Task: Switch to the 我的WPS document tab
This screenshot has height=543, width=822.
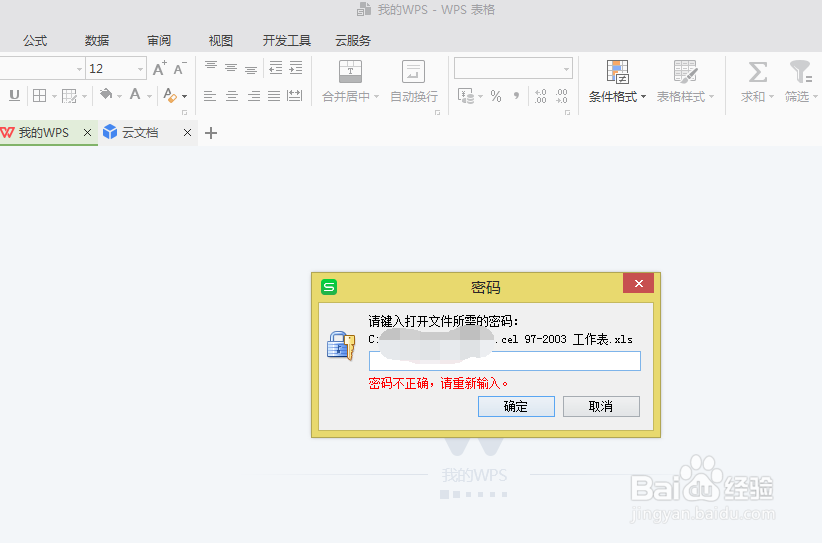Action: pos(44,133)
